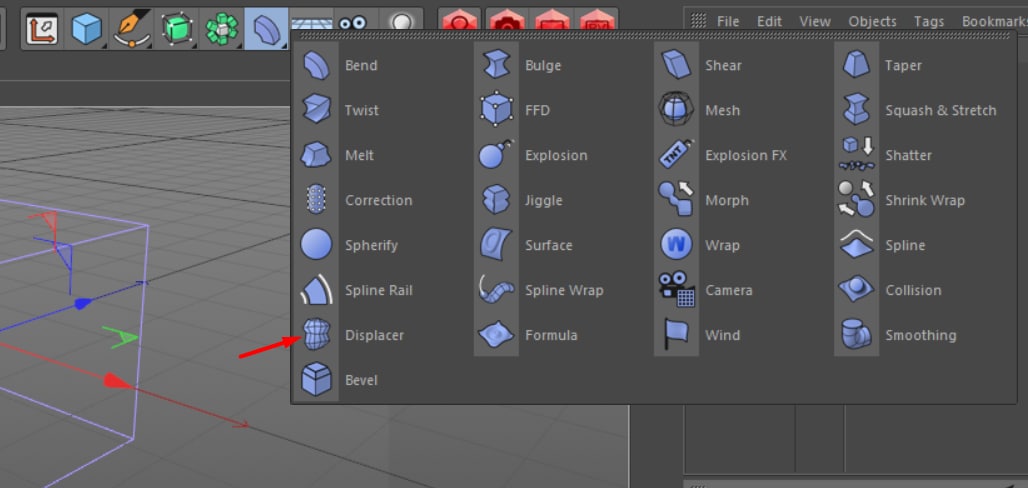Choose the Taper deformer icon
The width and height of the screenshot is (1028, 488).
[856, 65]
